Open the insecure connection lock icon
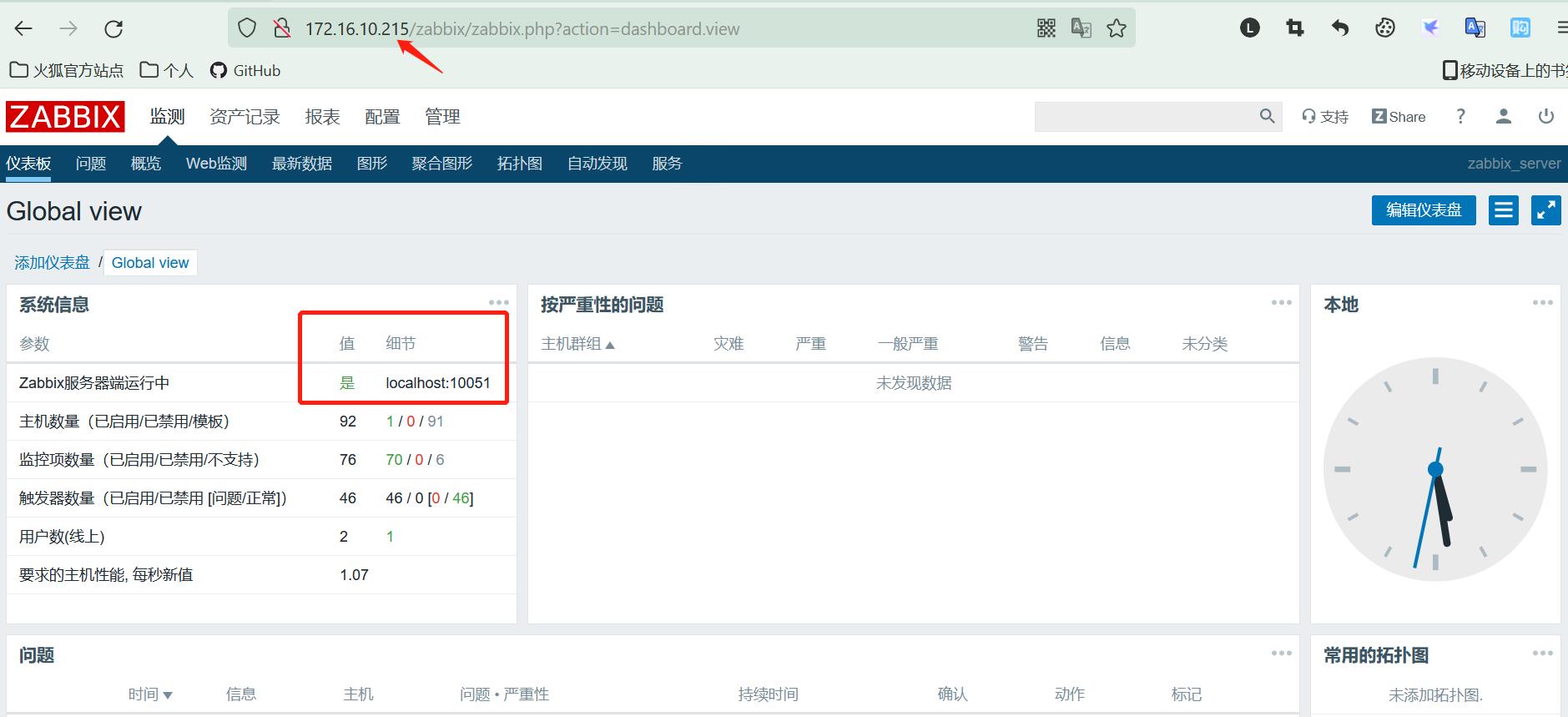This screenshot has width=1568, height=717. [282, 28]
